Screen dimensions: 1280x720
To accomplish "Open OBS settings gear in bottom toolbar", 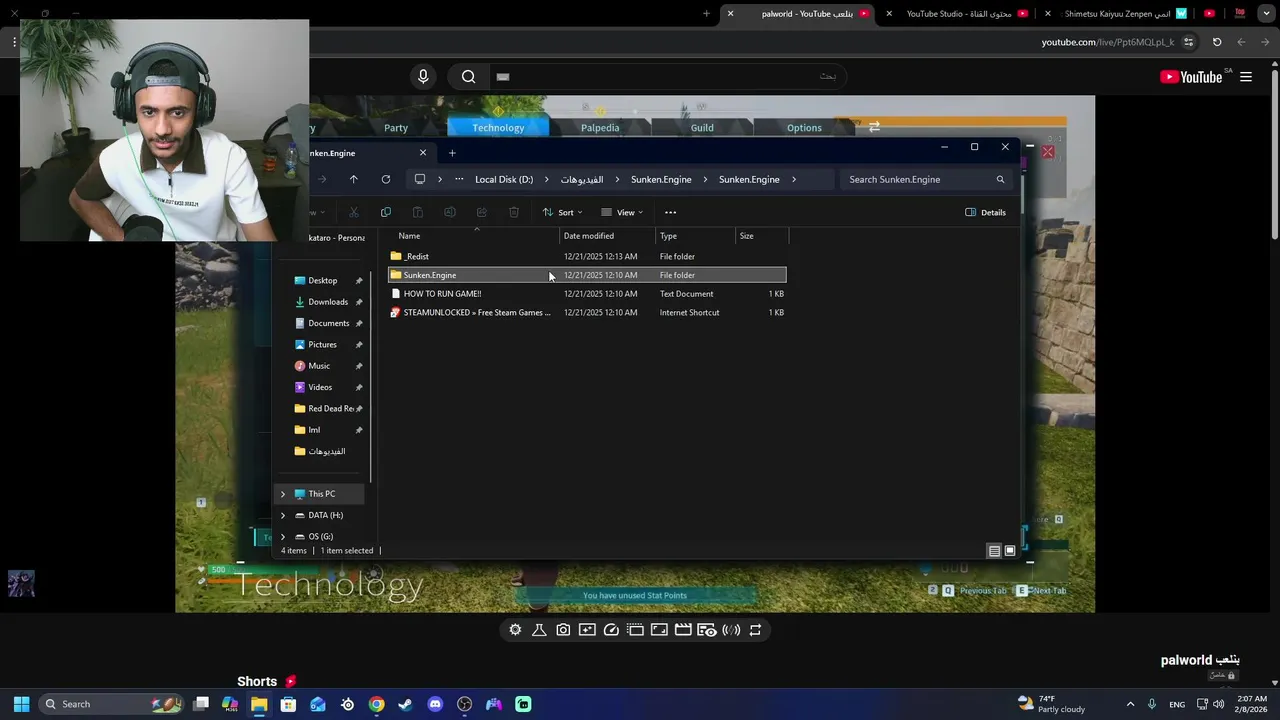I will (x=515, y=630).
